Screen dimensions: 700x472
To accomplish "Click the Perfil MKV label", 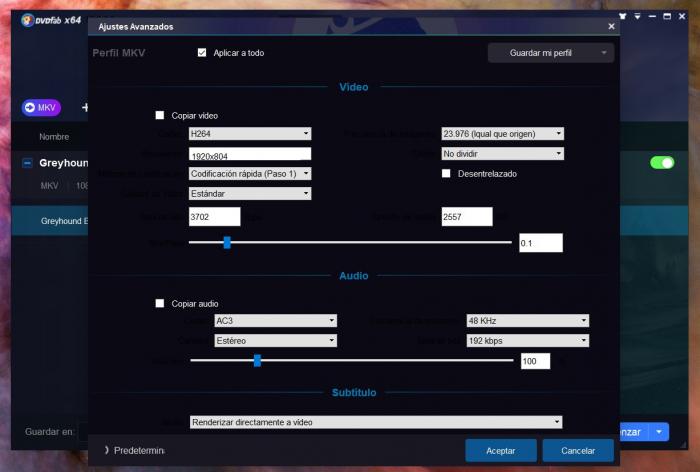I will point(119,53).
